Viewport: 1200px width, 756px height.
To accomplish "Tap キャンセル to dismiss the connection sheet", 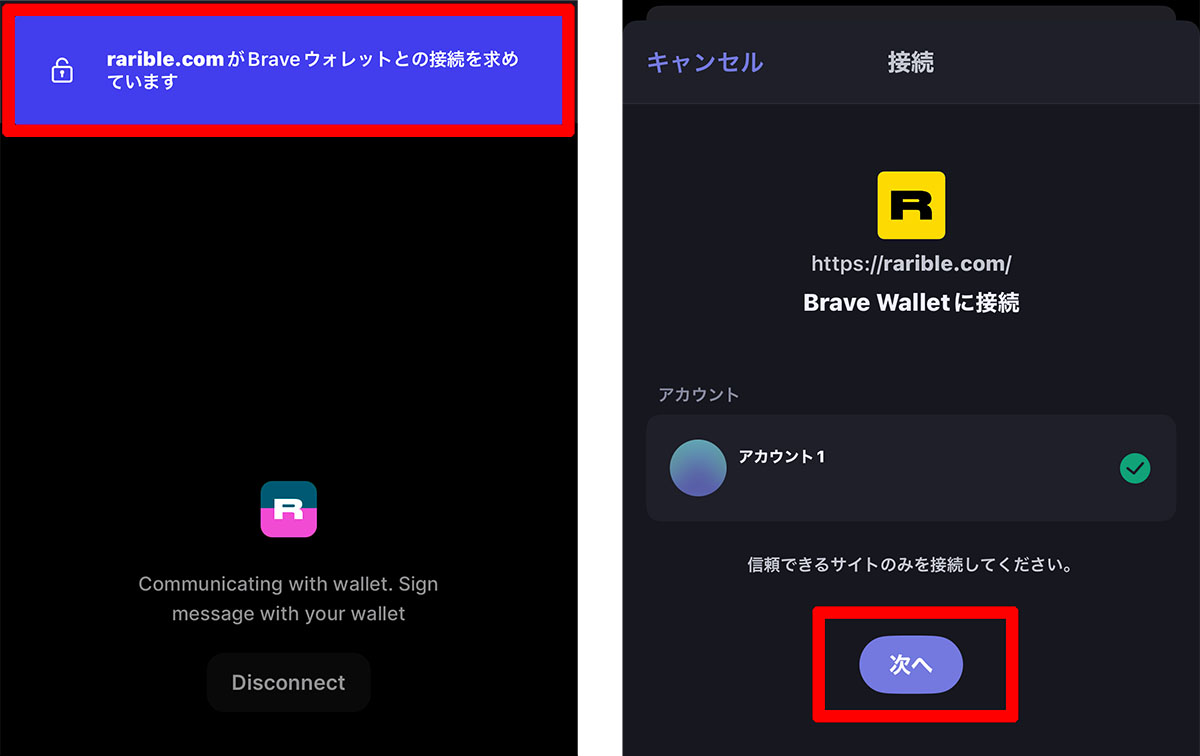I will tap(705, 62).
